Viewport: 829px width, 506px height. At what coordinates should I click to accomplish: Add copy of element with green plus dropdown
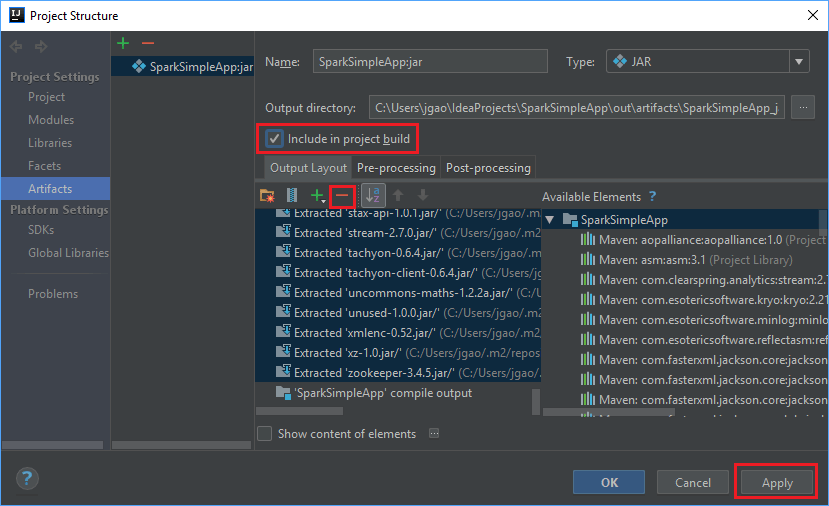pyautogui.click(x=317, y=196)
